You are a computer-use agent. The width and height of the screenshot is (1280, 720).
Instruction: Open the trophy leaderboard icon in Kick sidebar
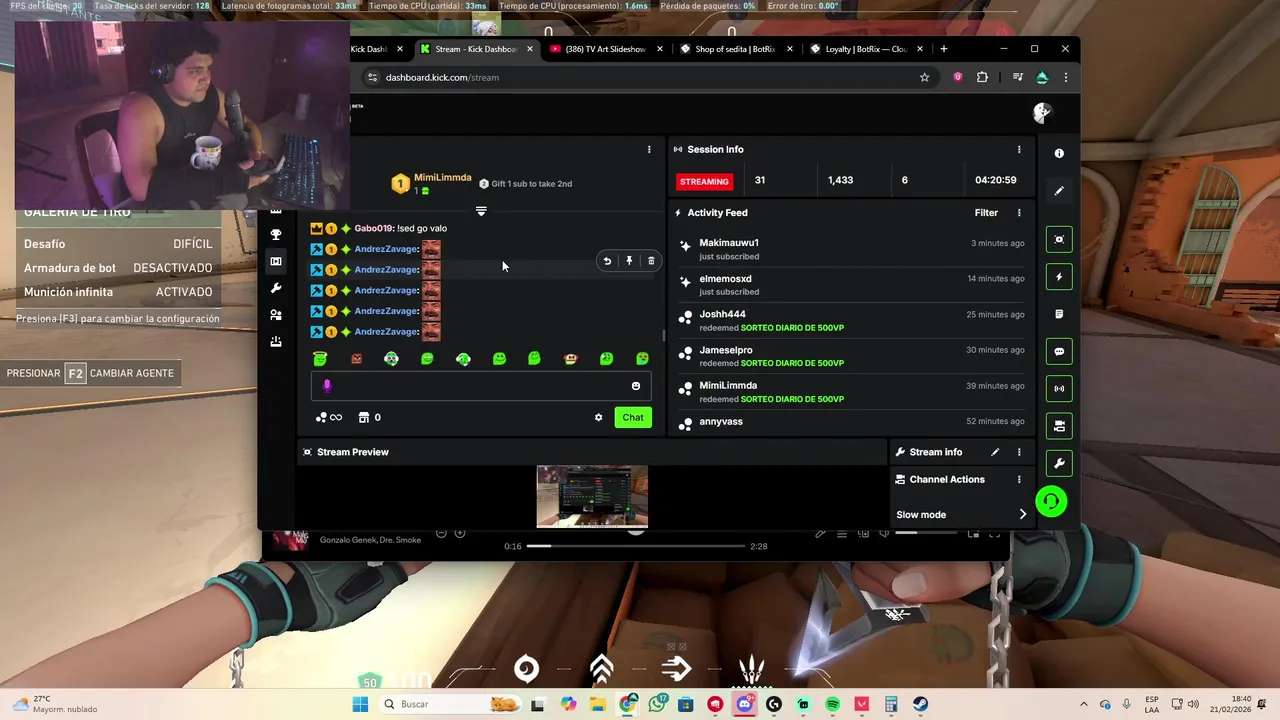point(276,234)
